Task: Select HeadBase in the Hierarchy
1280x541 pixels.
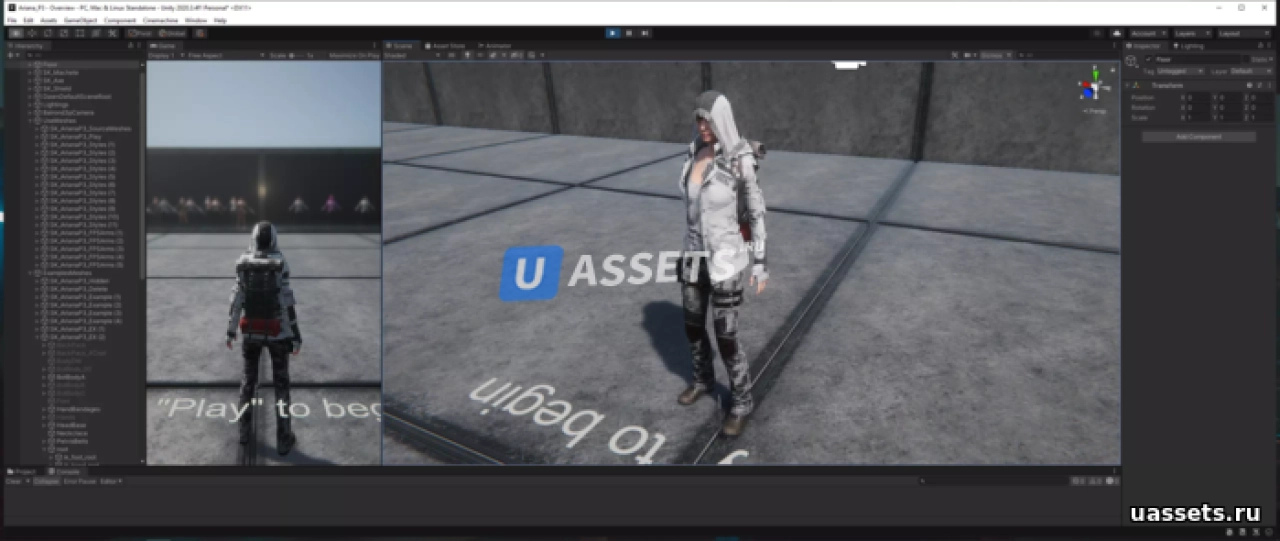Action: [70, 425]
